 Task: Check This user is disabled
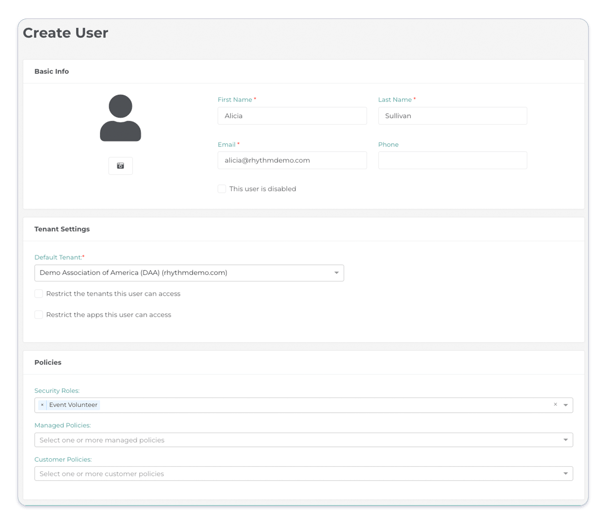click(222, 189)
